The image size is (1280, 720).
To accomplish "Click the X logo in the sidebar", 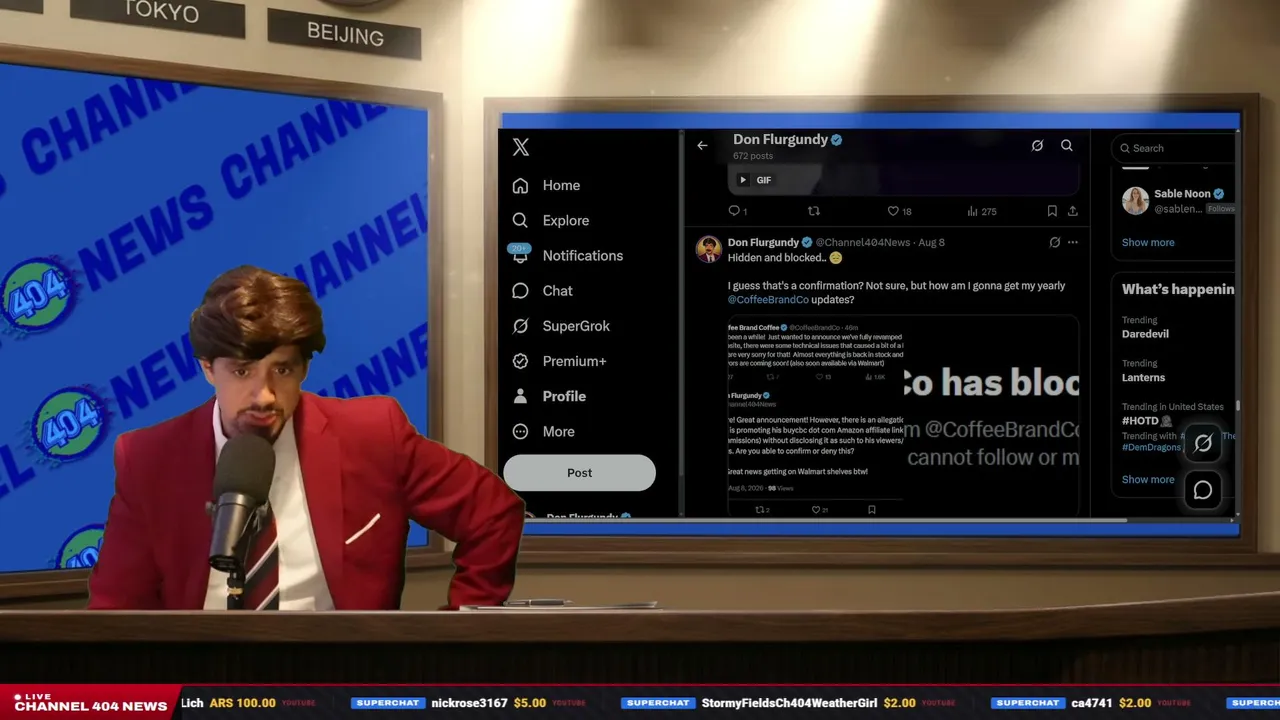I will (521, 147).
